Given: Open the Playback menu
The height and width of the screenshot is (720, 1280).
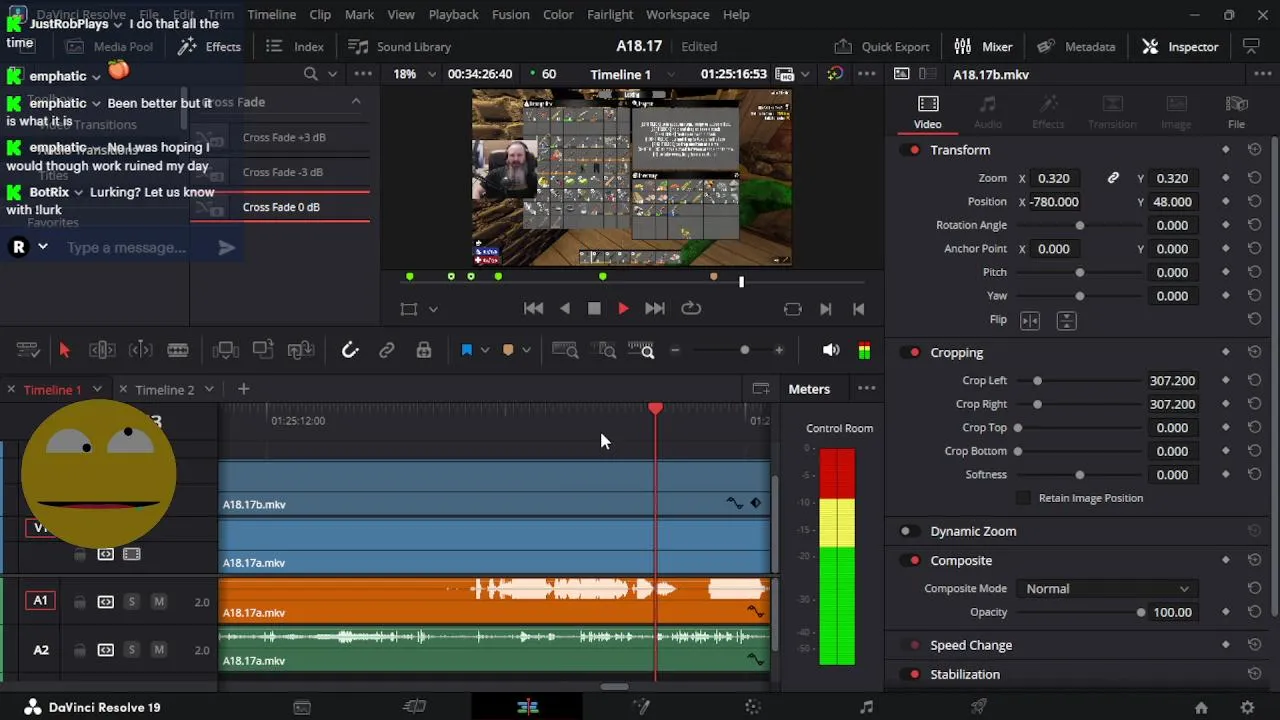Looking at the screenshot, I should (453, 15).
